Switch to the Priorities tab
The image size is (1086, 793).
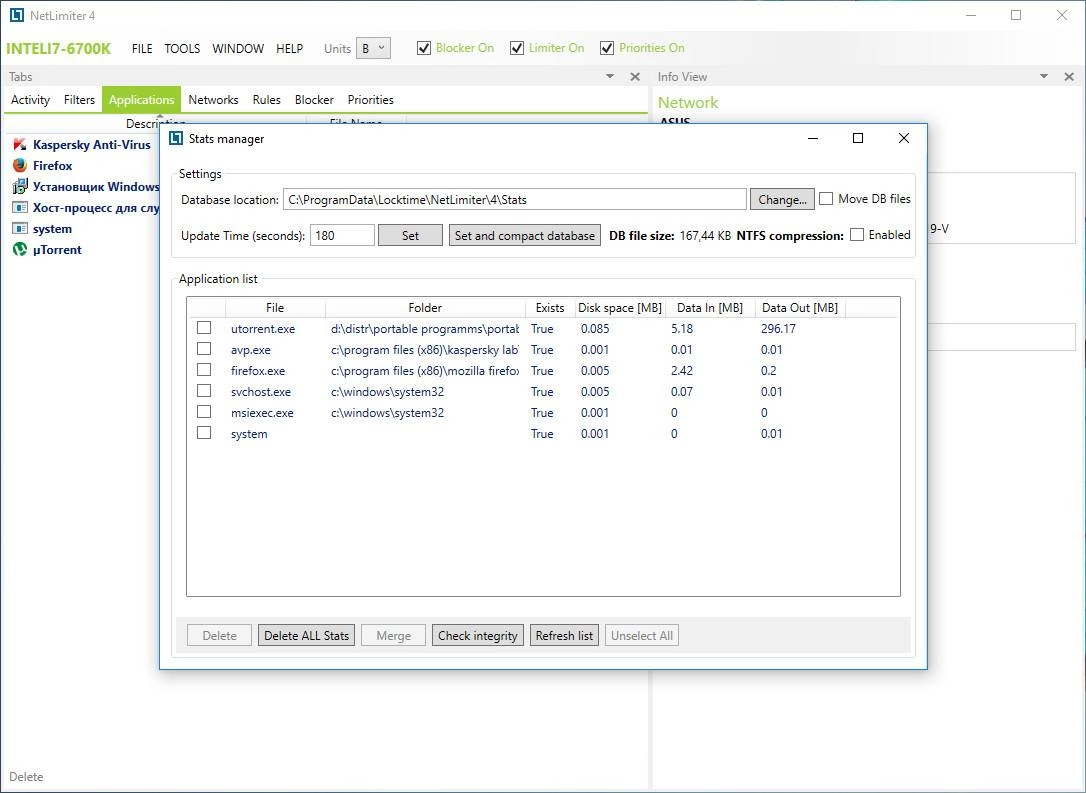(x=371, y=100)
